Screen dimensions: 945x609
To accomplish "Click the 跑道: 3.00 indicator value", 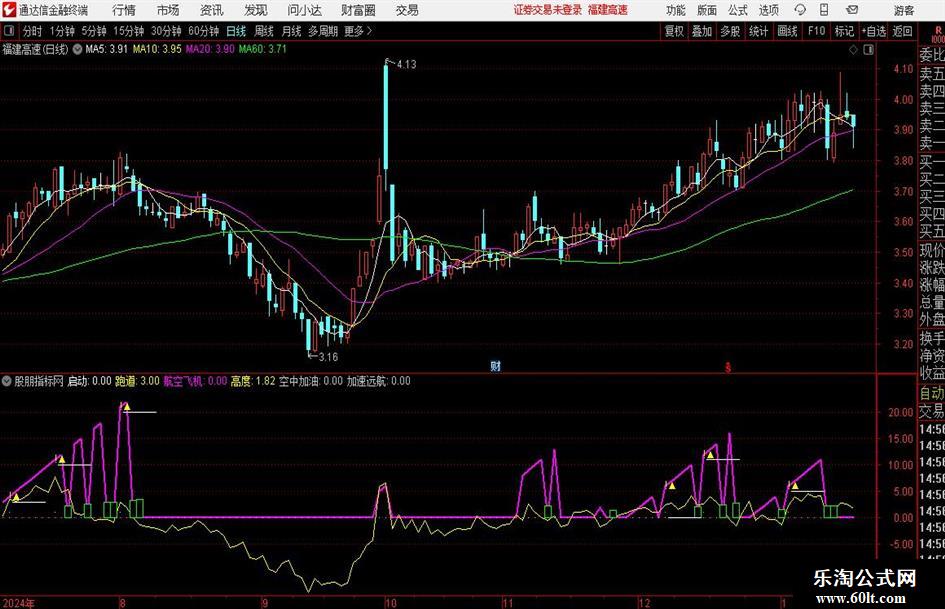I will 137,381.
